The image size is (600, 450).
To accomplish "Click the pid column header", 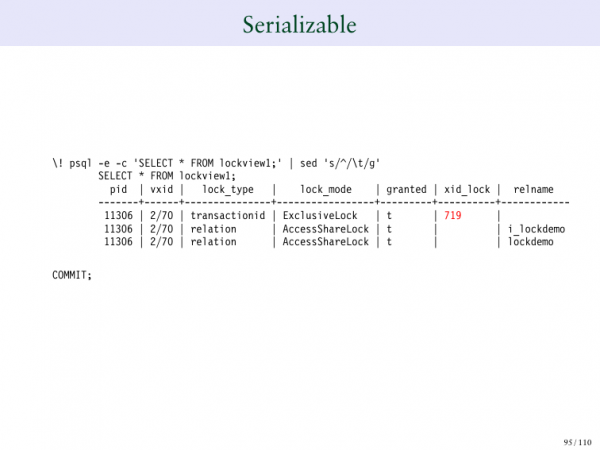I will coord(118,189).
